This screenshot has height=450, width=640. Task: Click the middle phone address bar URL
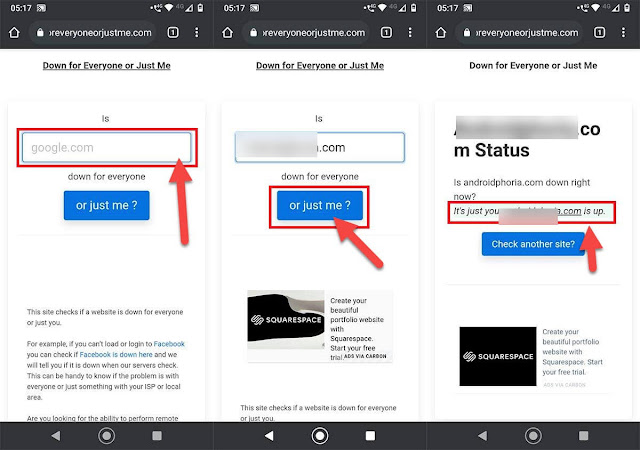[313, 33]
